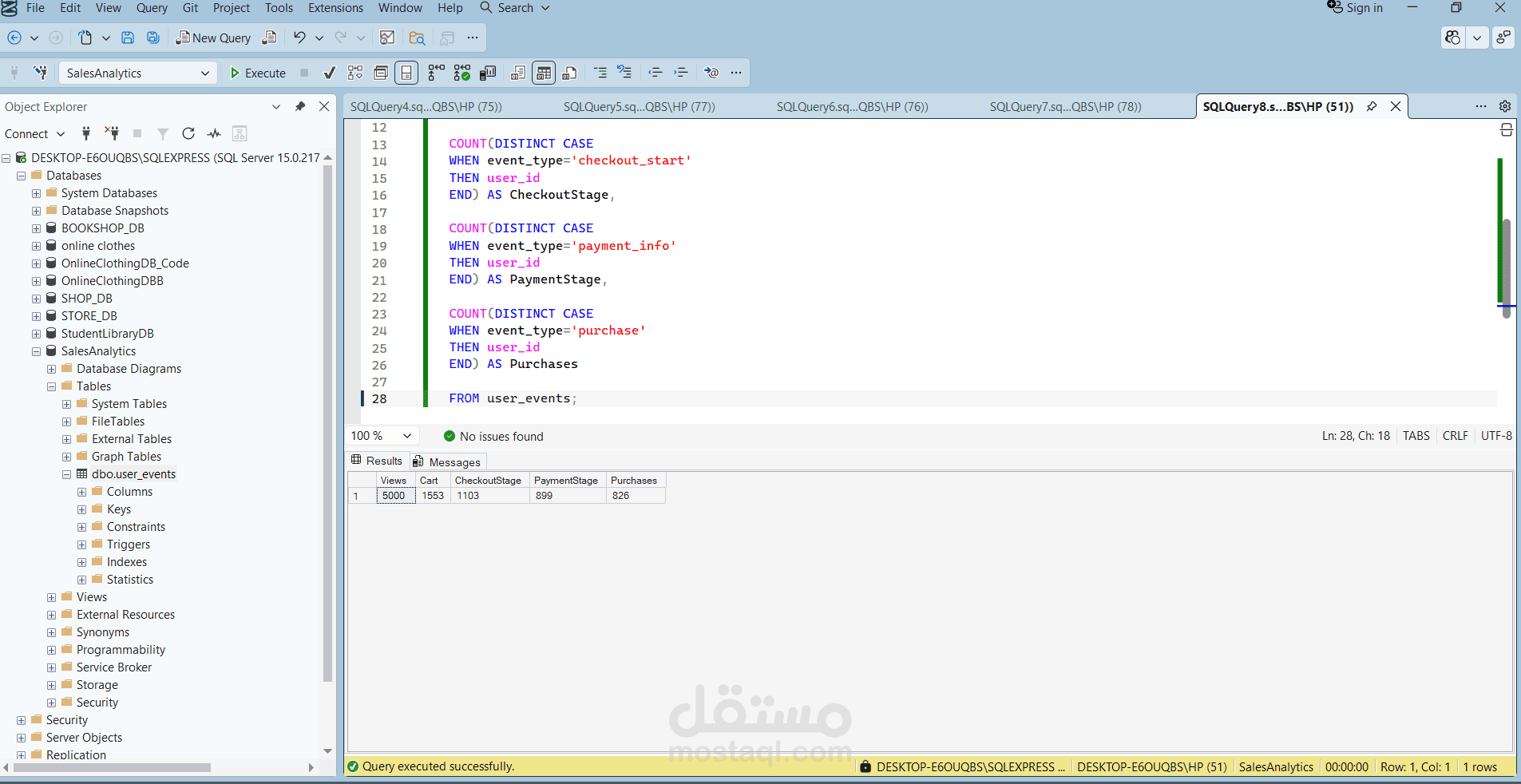Click the New Query button

[x=213, y=38]
